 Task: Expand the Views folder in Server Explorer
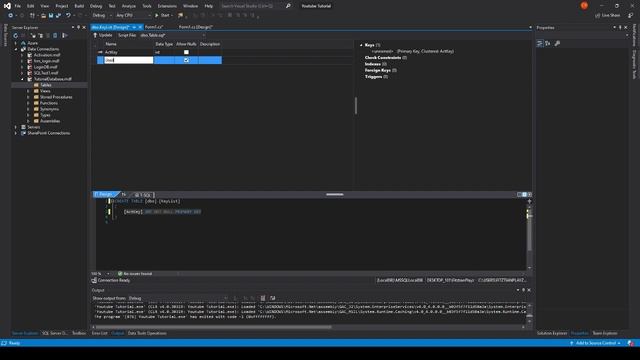(29, 91)
